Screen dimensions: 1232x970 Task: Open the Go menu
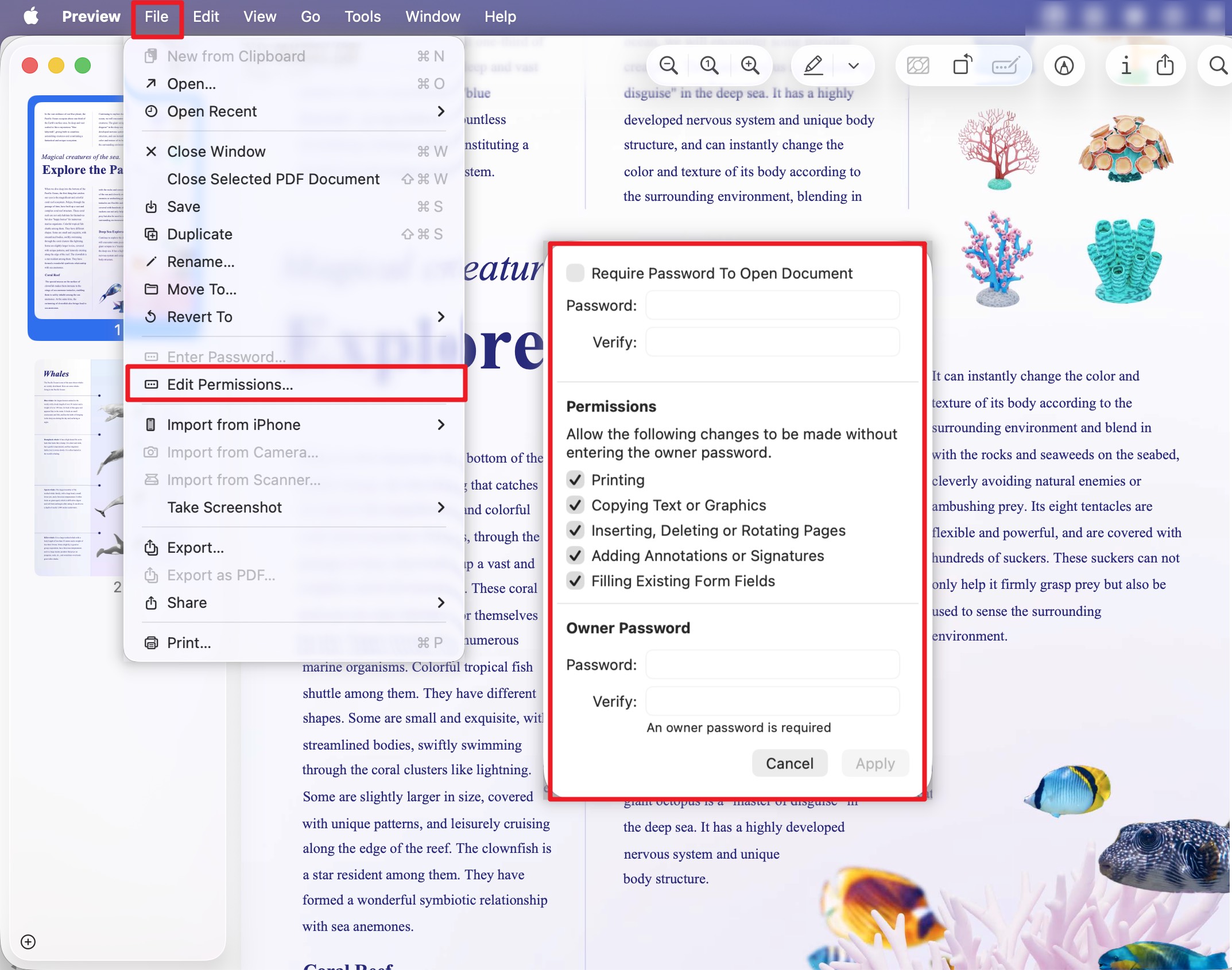click(310, 16)
